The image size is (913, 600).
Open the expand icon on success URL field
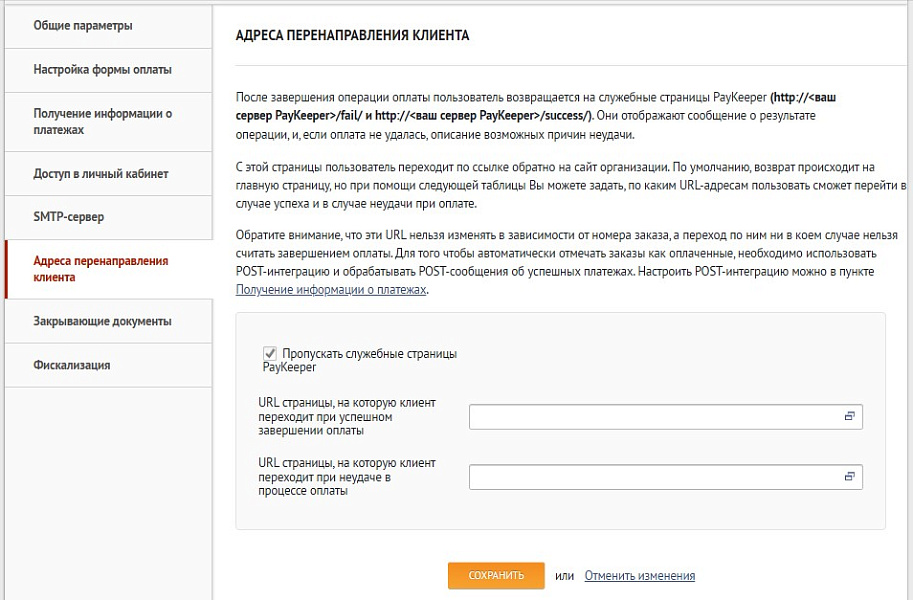point(849,416)
